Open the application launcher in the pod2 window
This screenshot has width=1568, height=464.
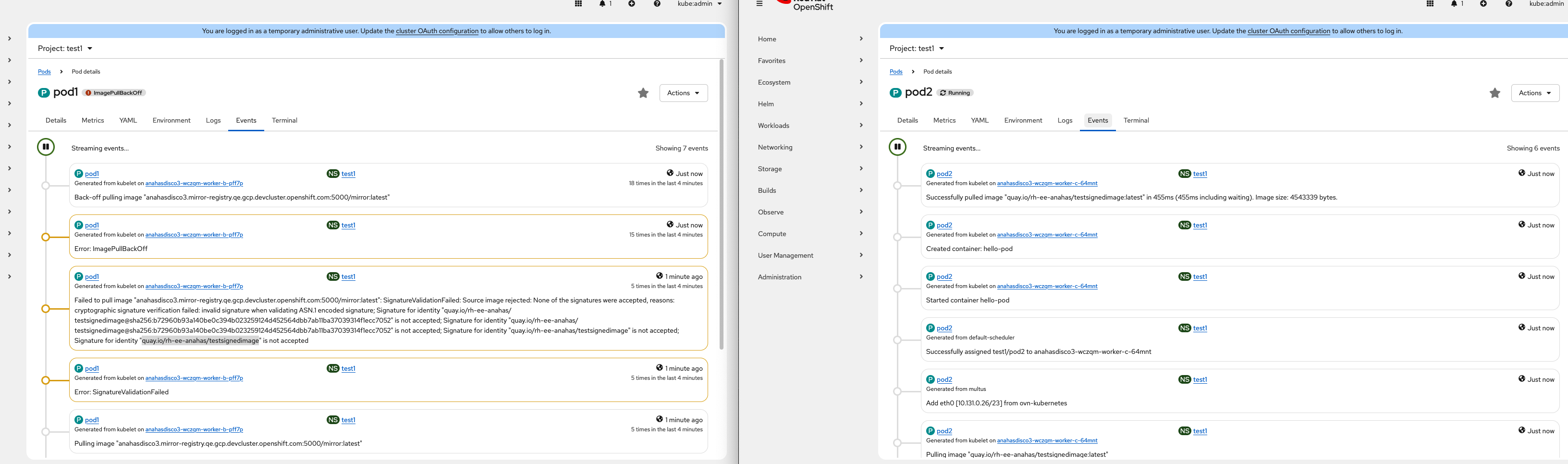pos(1430,4)
